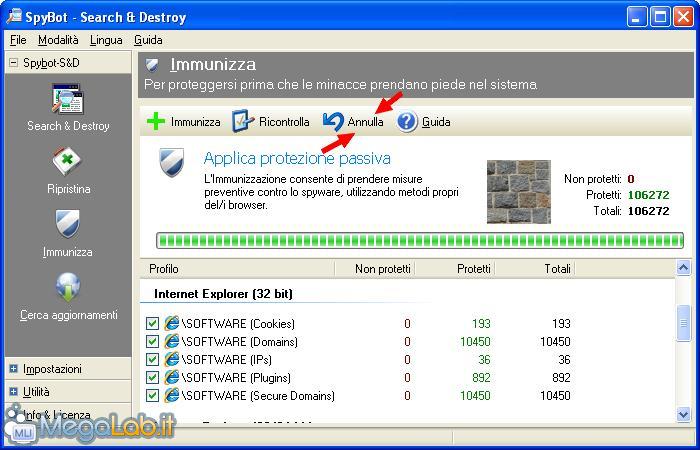Open the File menu
This screenshot has height=450, width=700.
coord(18,40)
